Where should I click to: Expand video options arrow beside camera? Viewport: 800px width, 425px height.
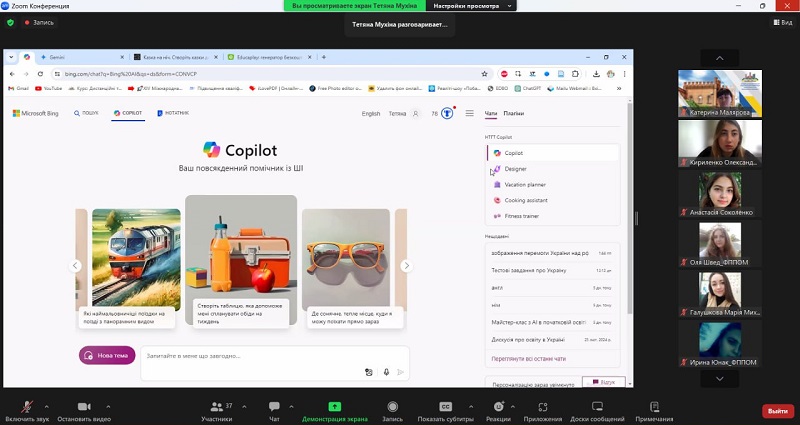coord(108,407)
